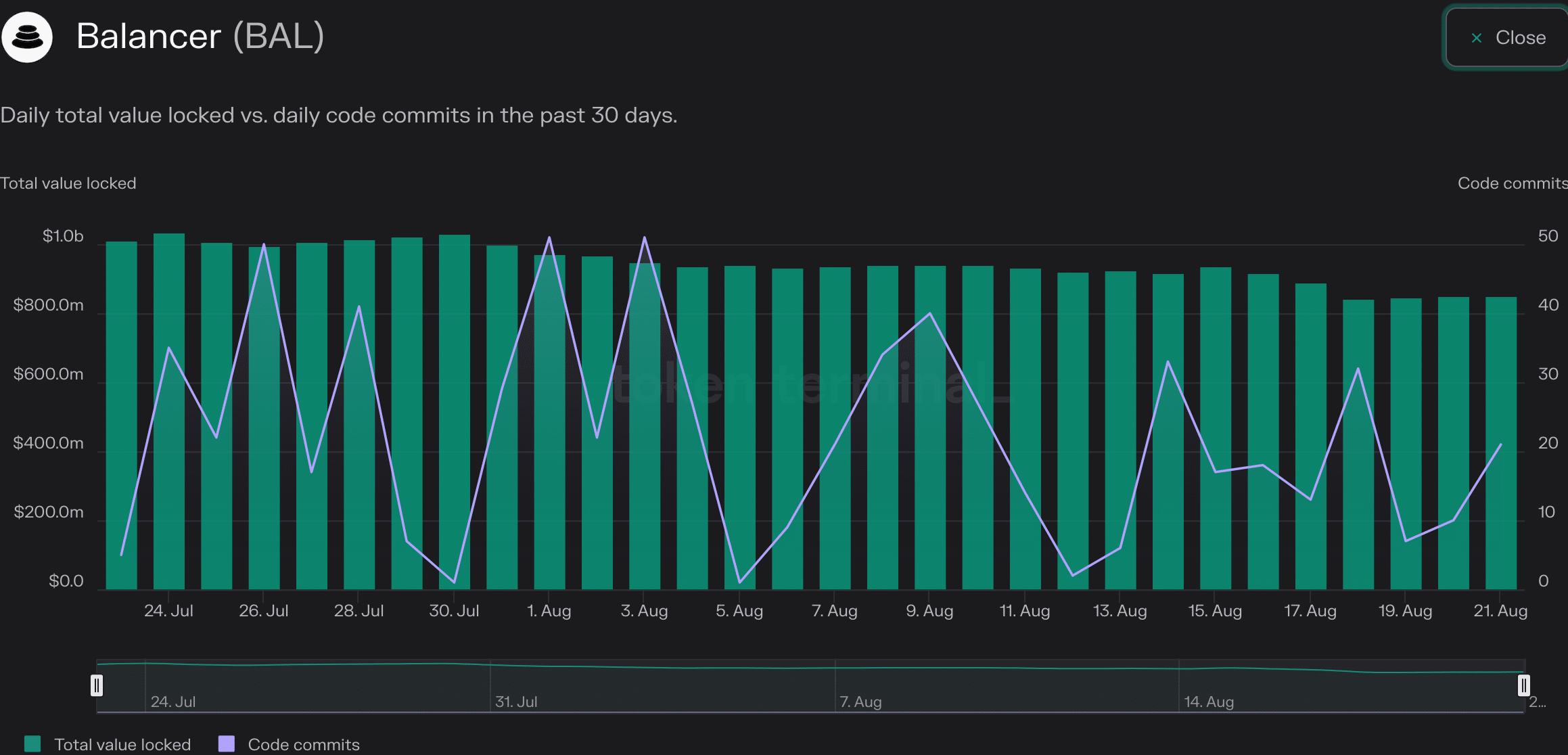Click the 19. Aug x-axis label
This screenshot has height=755, width=1568.
pyautogui.click(x=1406, y=611)
